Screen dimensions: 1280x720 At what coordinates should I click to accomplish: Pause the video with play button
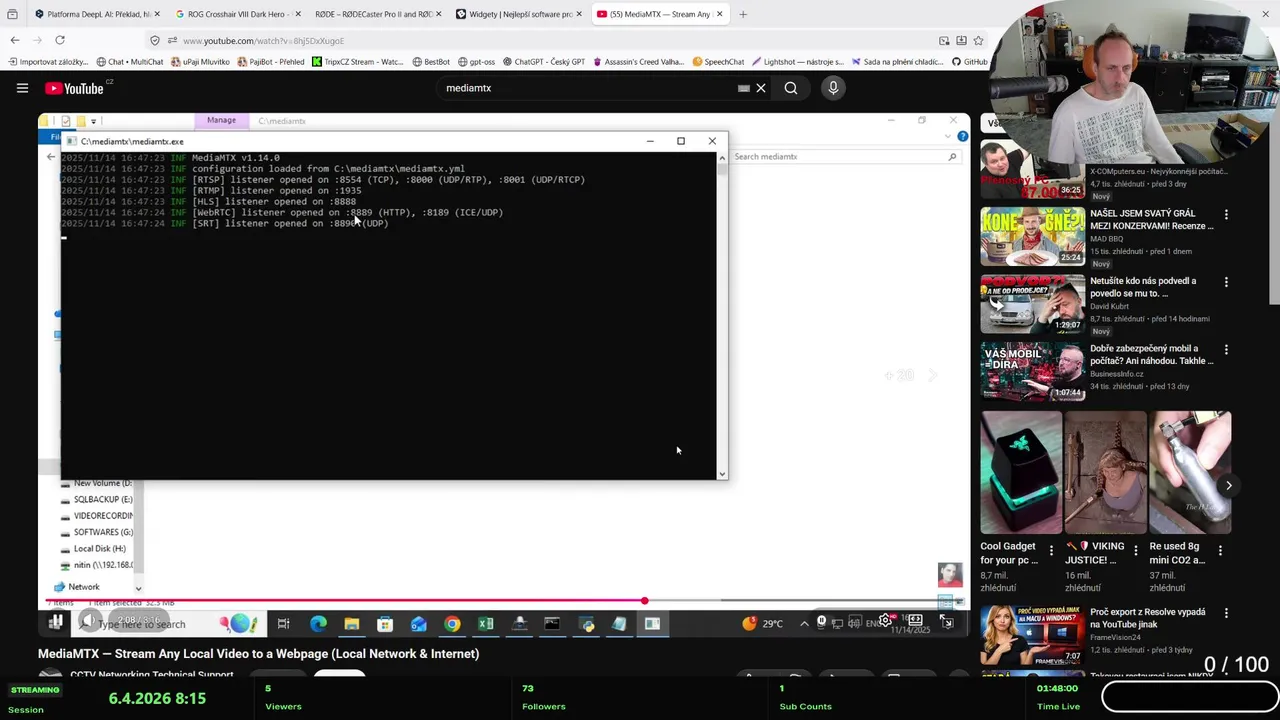pos(56,621)
